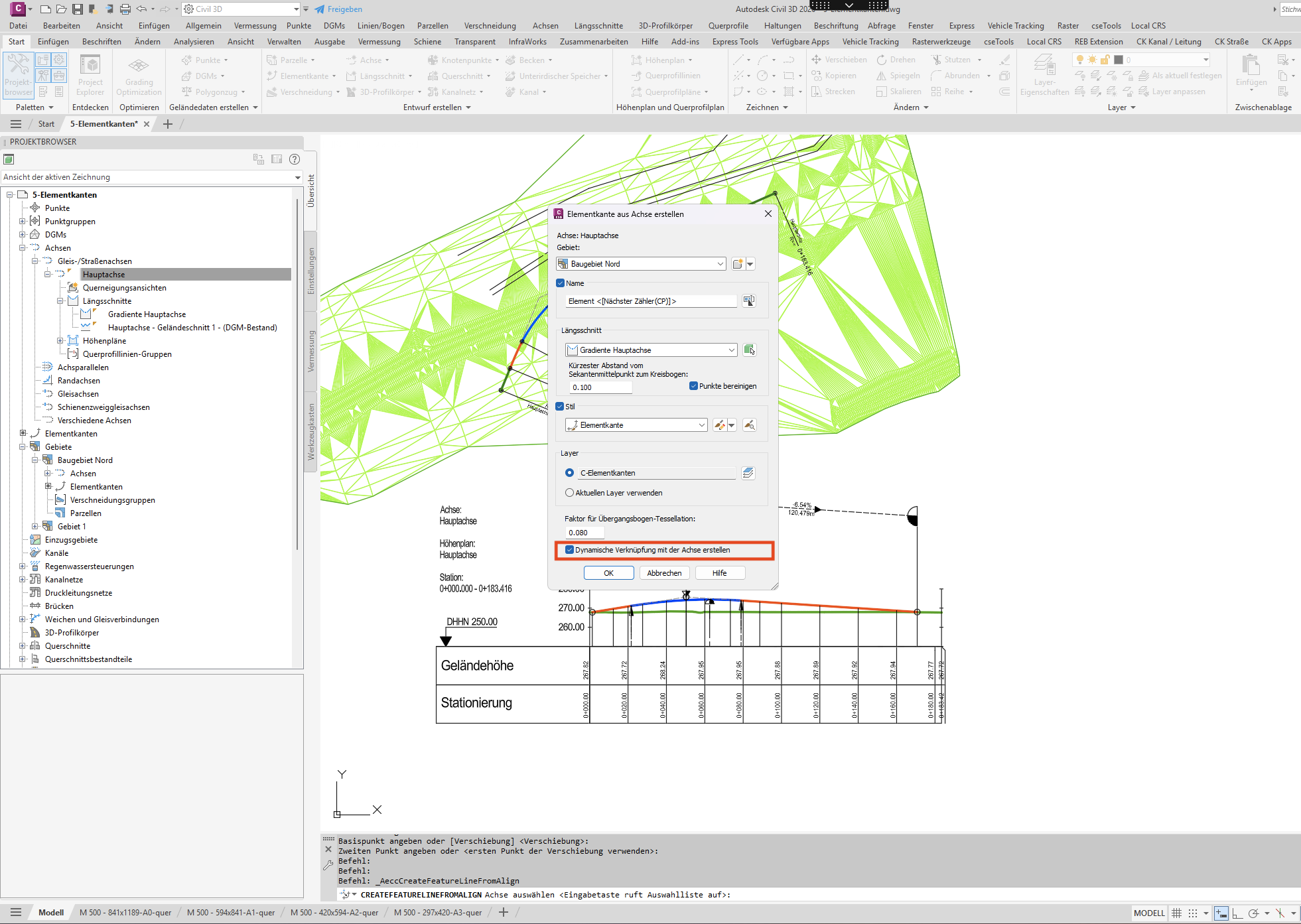The height and width of the screenshot is (924, 1301).
Task: Open the Gebiet dropdown showing Baugebiet Nord
Action: click(x=641, y=264)
